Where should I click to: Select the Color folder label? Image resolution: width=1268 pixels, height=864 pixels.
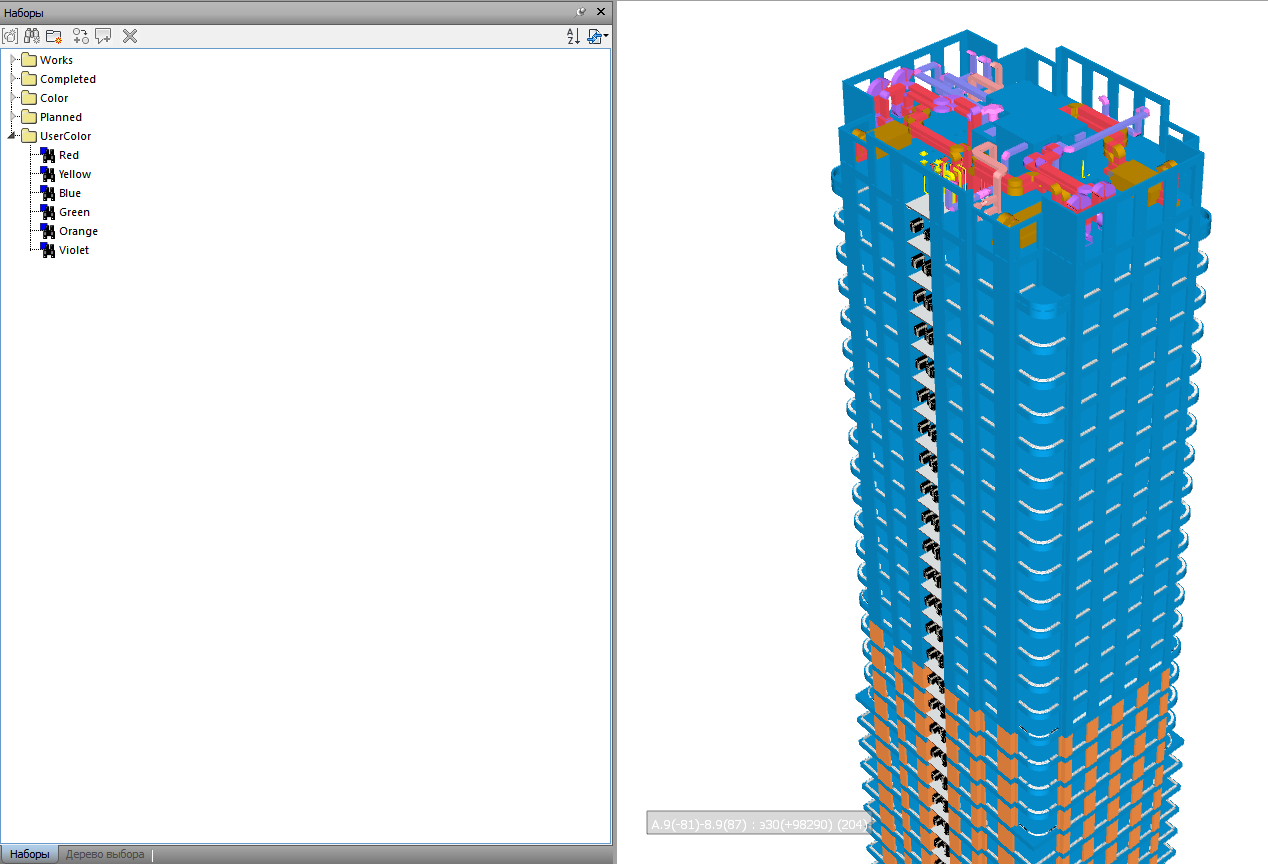(x=54, y=98)
